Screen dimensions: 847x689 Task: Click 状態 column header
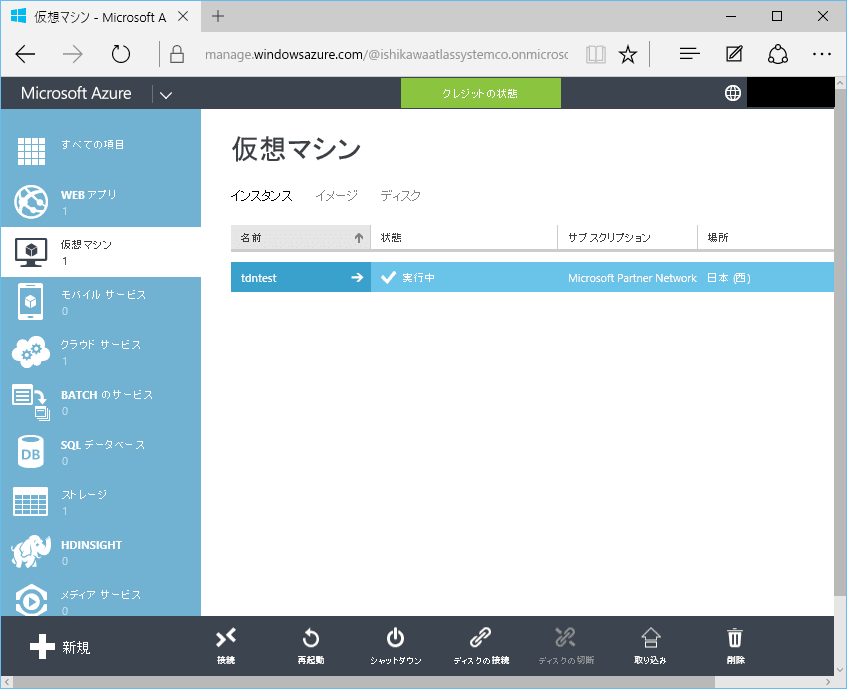[x=463, y=238]
